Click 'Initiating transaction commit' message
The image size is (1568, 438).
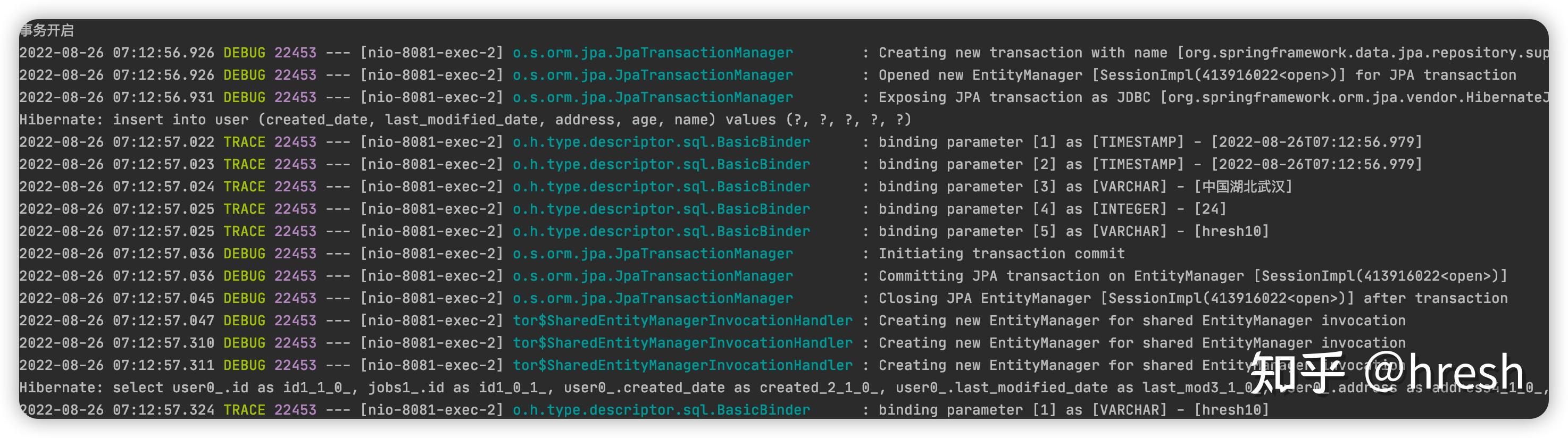[1002, 254]
